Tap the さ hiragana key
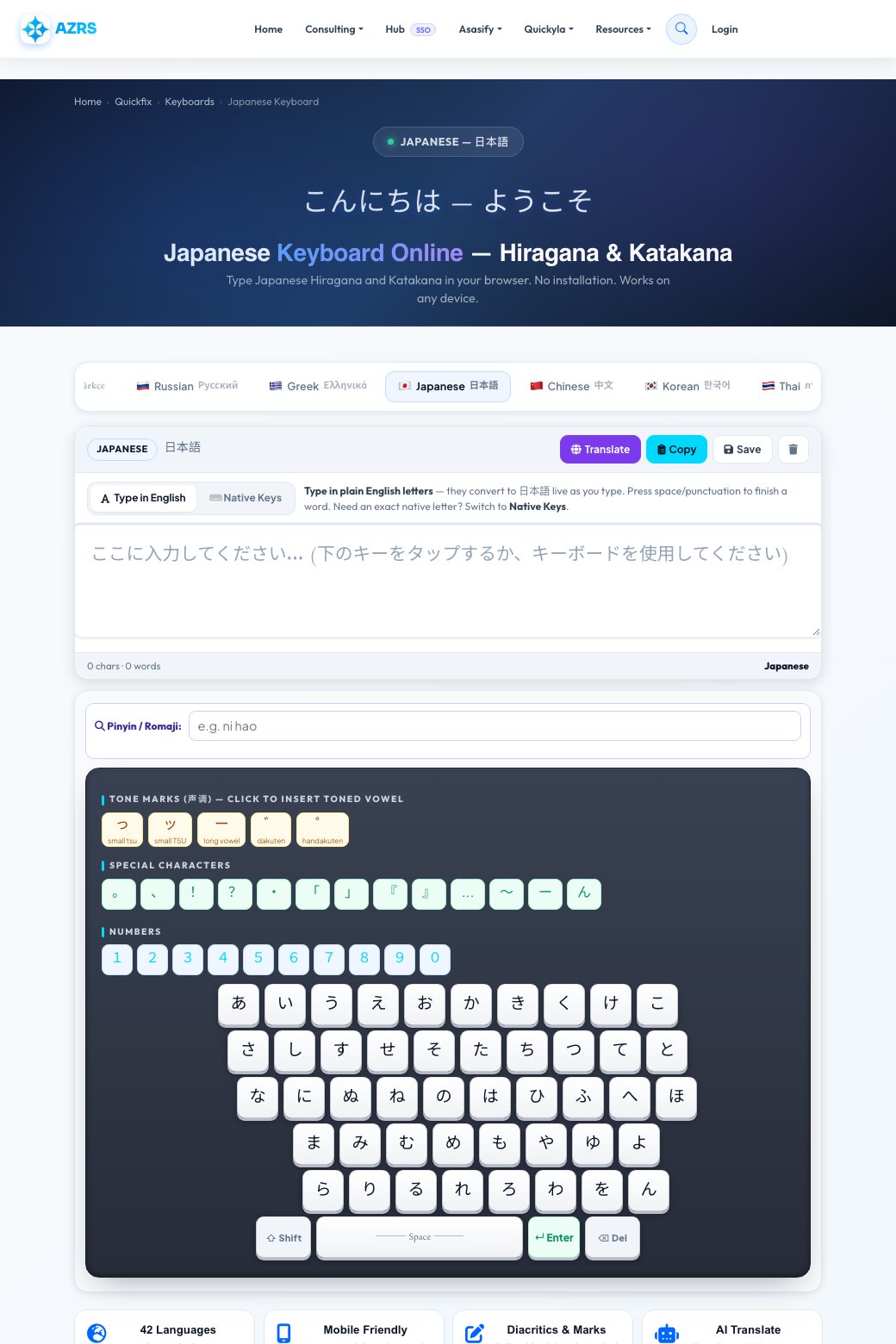 pyautogui.click(x=248, y=1051)
